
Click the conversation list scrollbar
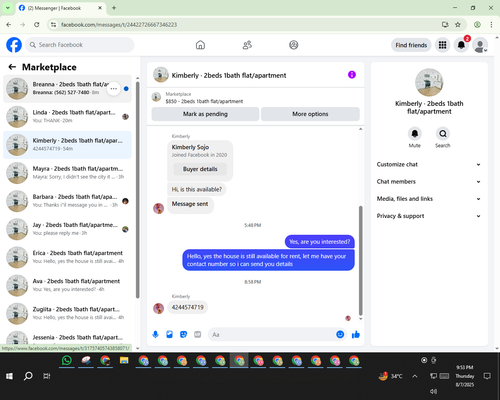tap(138, 190)
